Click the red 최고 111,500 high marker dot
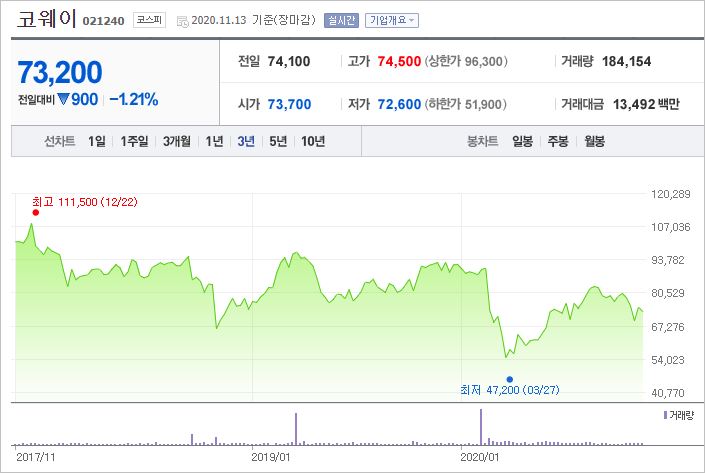 click(x=36, y=213)
